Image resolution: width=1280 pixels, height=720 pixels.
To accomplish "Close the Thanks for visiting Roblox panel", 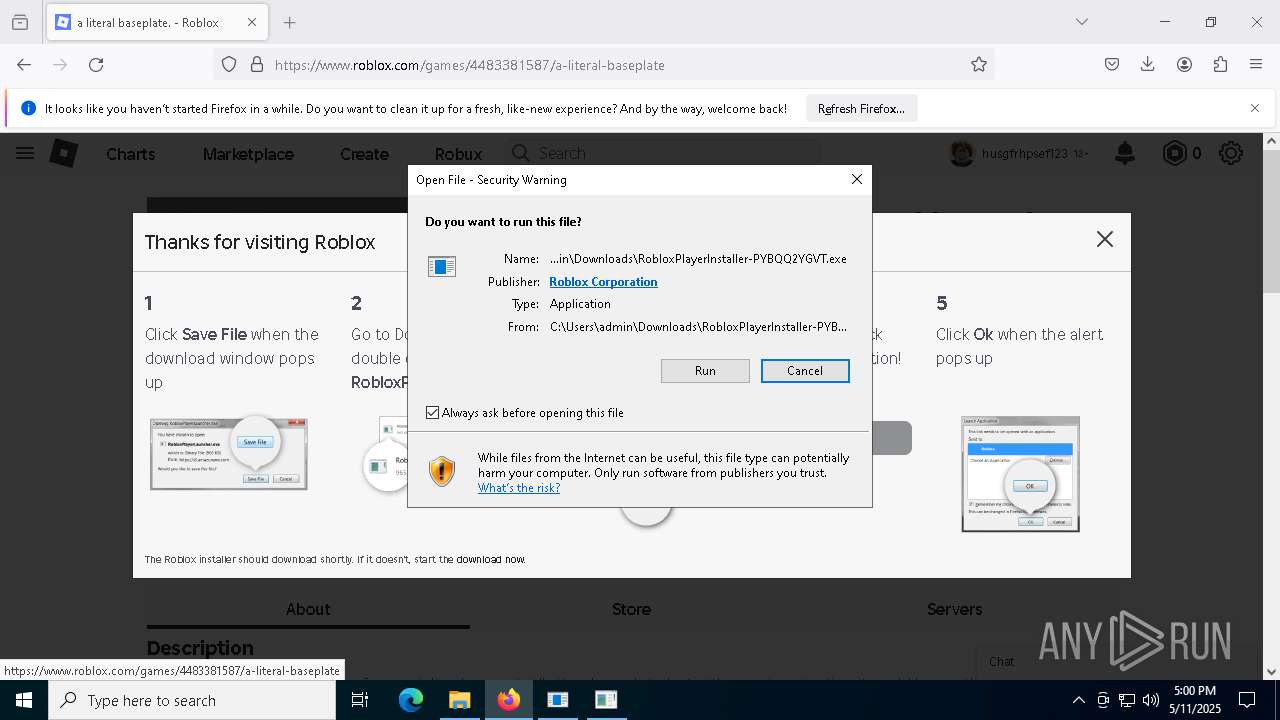I will point(1104,239).
